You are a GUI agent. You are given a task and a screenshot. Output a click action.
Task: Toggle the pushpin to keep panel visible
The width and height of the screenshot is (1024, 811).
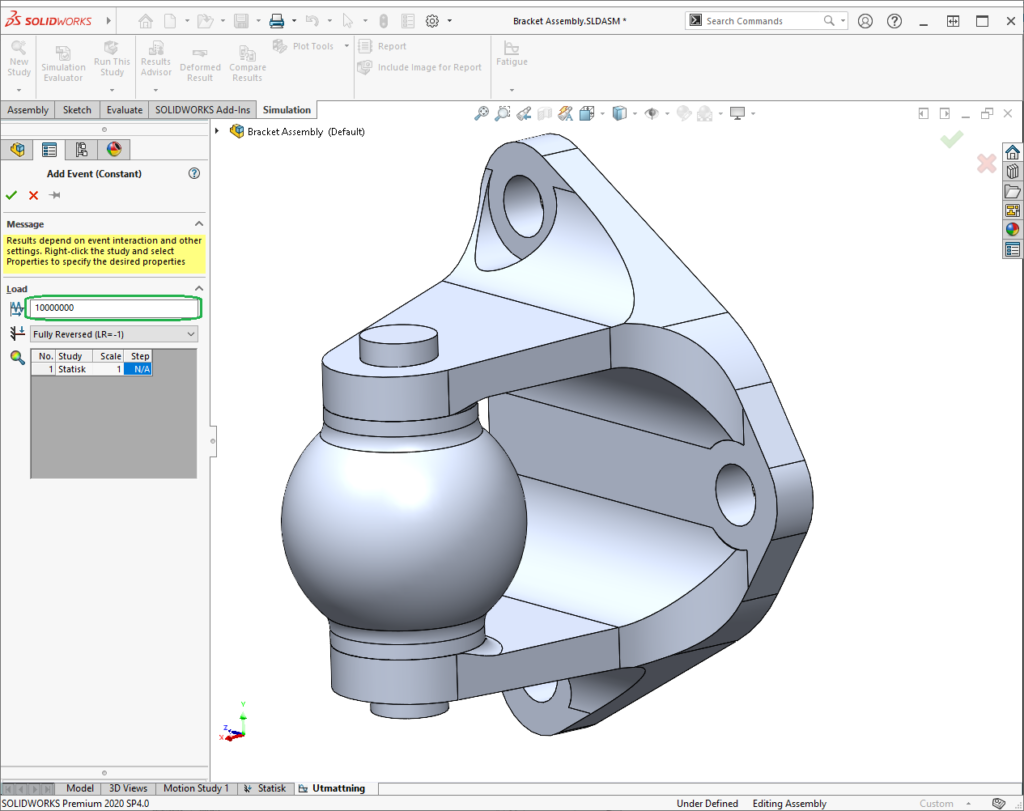point(55,195)
